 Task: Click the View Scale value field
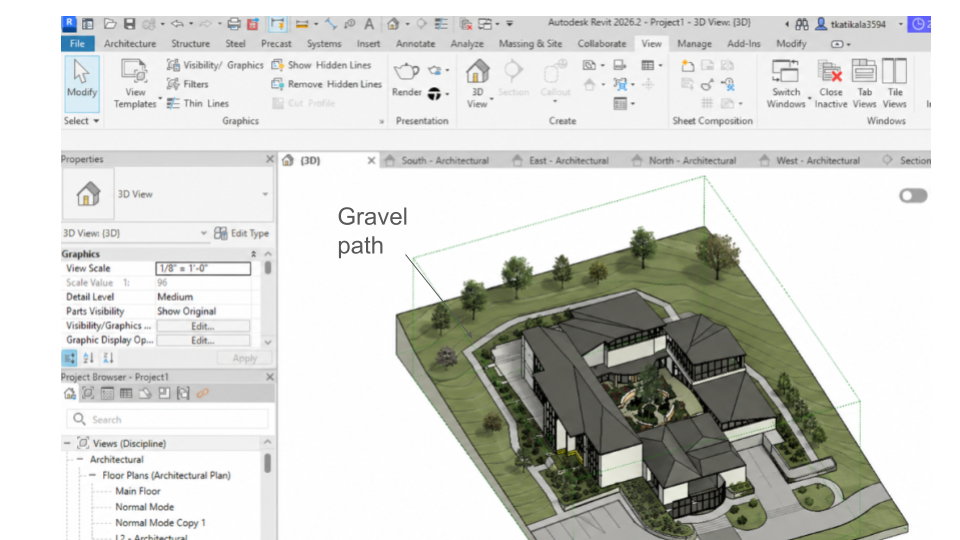203,268
